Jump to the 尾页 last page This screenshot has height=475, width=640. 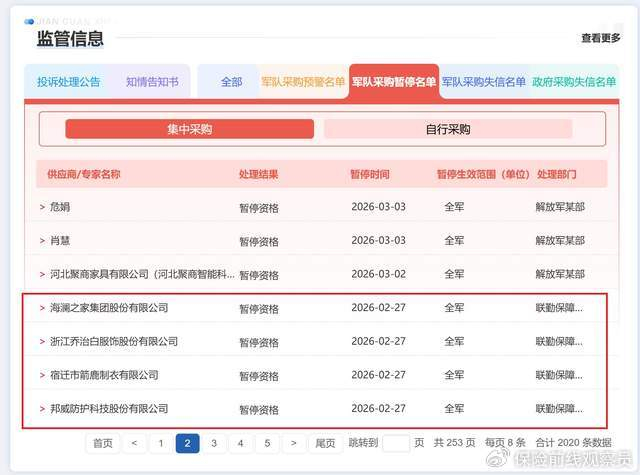325,443
